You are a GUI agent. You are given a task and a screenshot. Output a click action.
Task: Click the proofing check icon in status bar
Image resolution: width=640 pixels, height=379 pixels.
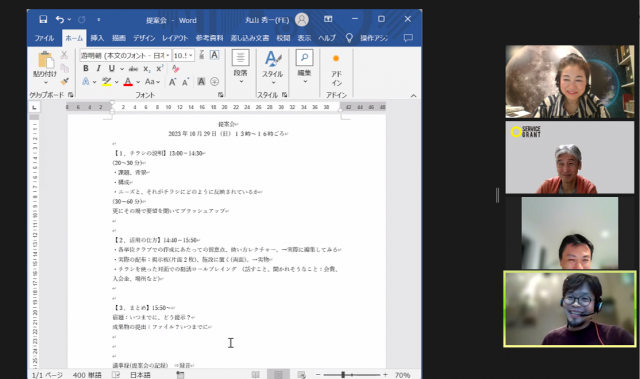point(116,375)
